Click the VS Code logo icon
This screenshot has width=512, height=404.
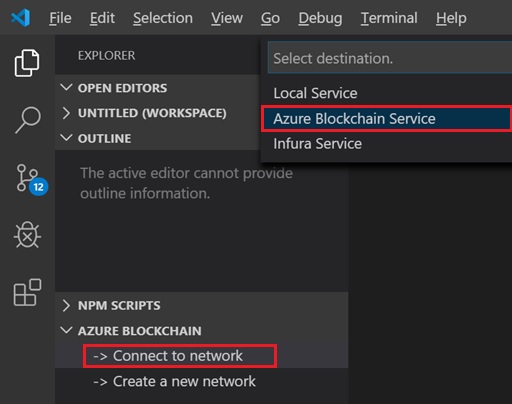(20, 18)
